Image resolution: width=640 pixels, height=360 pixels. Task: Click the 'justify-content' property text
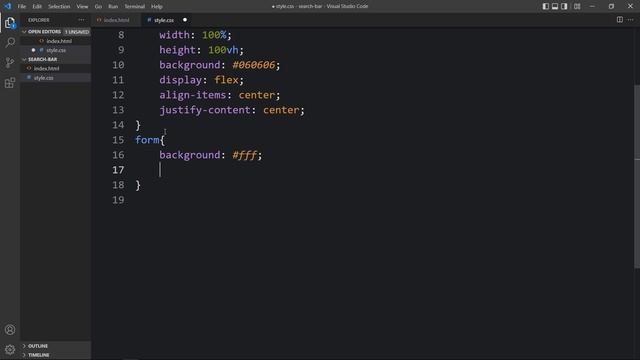coord(205,110)
